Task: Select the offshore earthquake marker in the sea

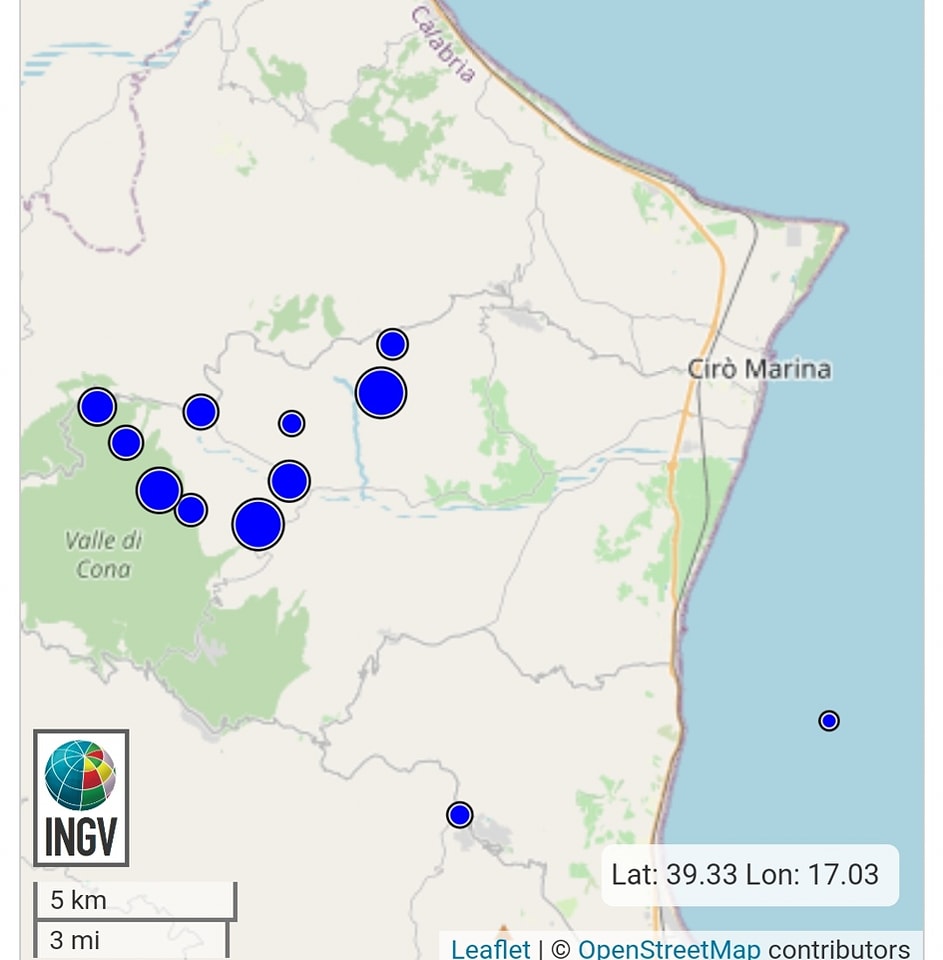Action: [828, 721]
